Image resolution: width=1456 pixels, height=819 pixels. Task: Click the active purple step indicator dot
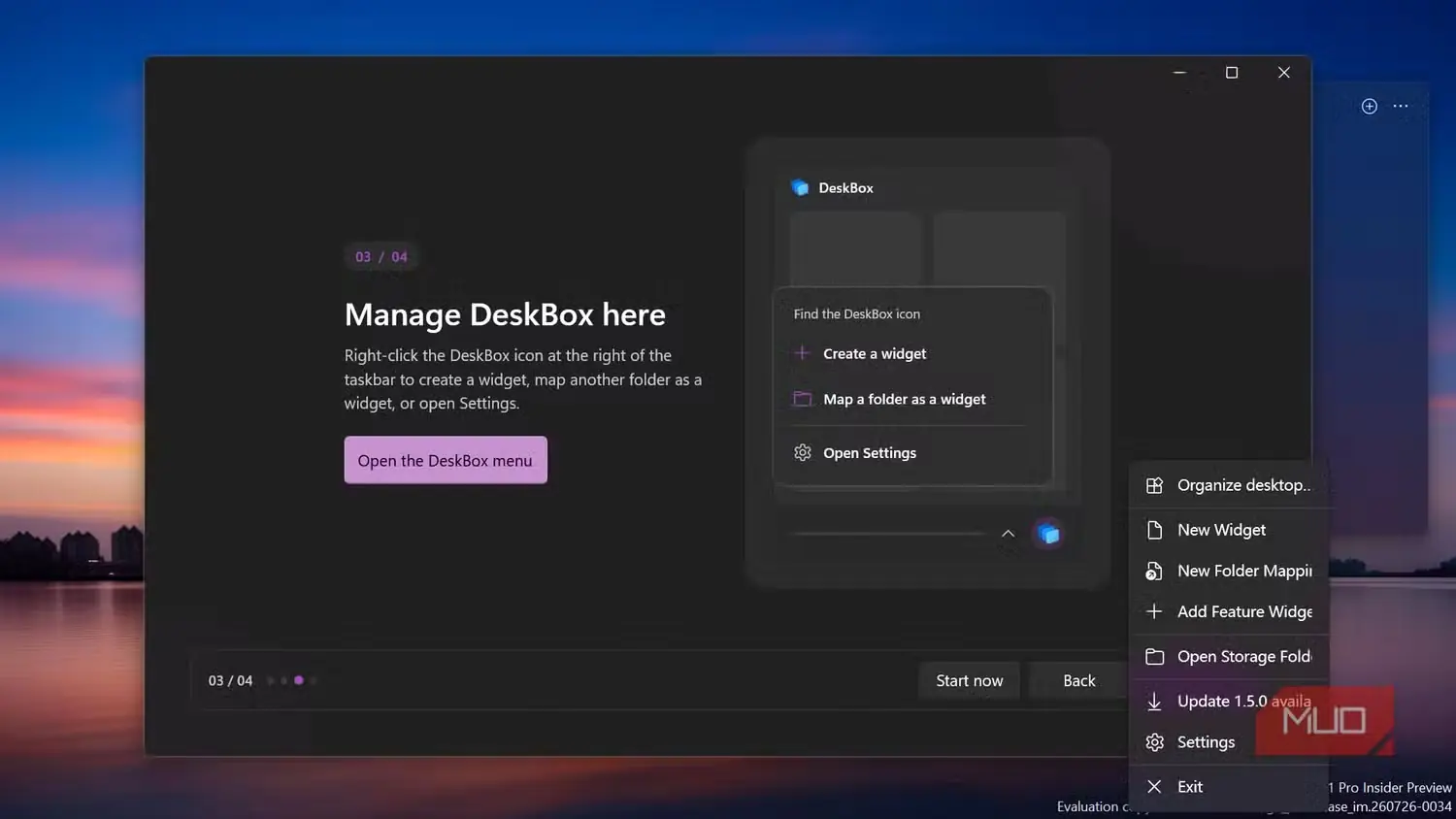pos(299,680)
